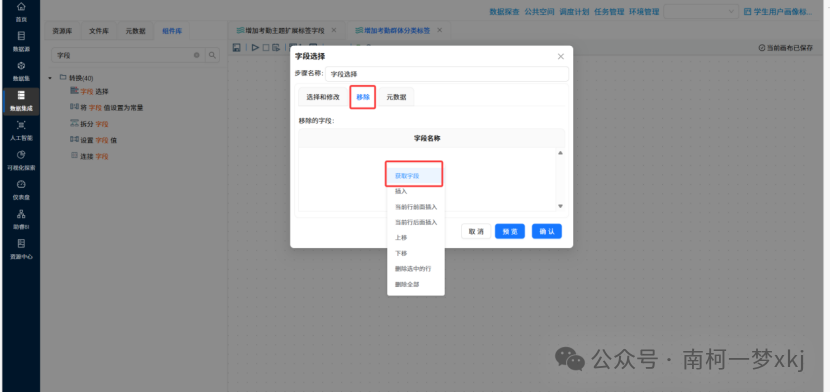Open 助睿BI in the left sidebar
This screenshot has height=392, width=830.
[21, 220]
